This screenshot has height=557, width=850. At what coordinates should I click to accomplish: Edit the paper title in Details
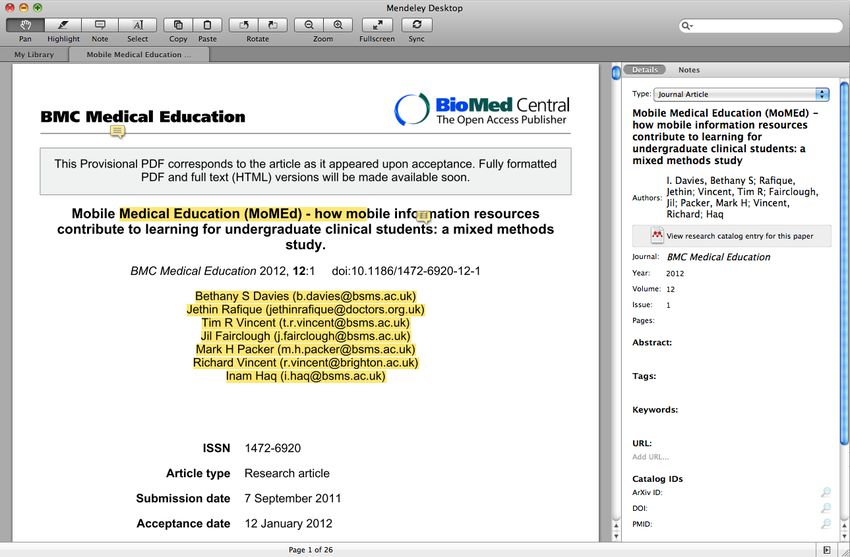point(725,137)
